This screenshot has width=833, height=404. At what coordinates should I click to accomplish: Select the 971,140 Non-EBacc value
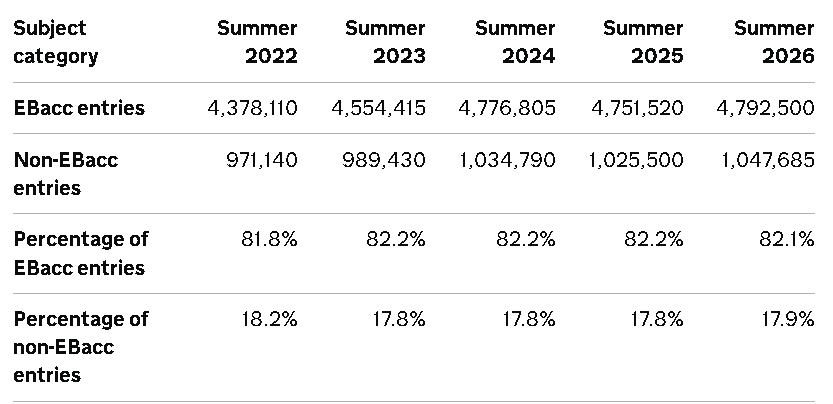coord(262,160)
